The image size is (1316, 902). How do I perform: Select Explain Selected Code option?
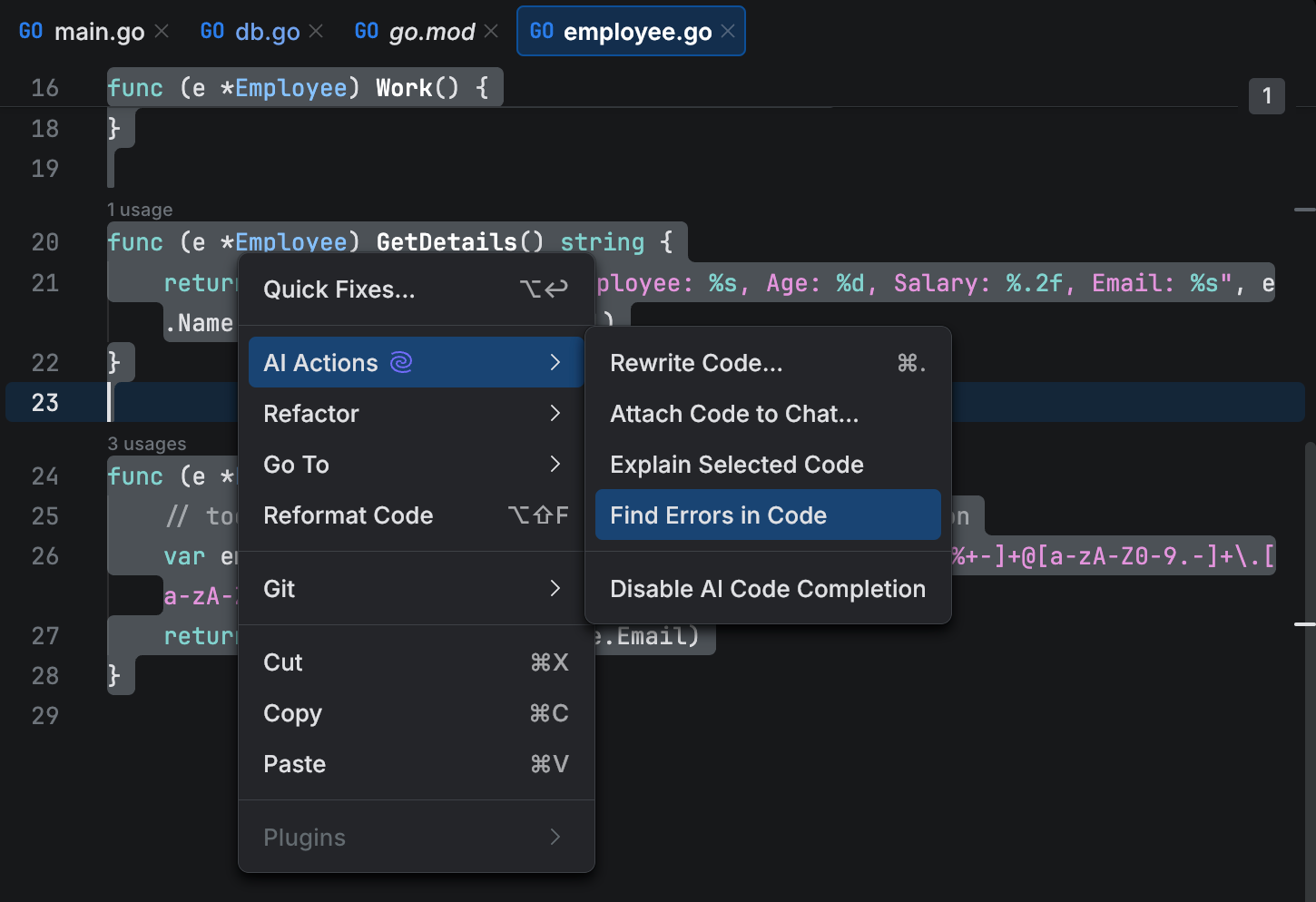(736, 465)
